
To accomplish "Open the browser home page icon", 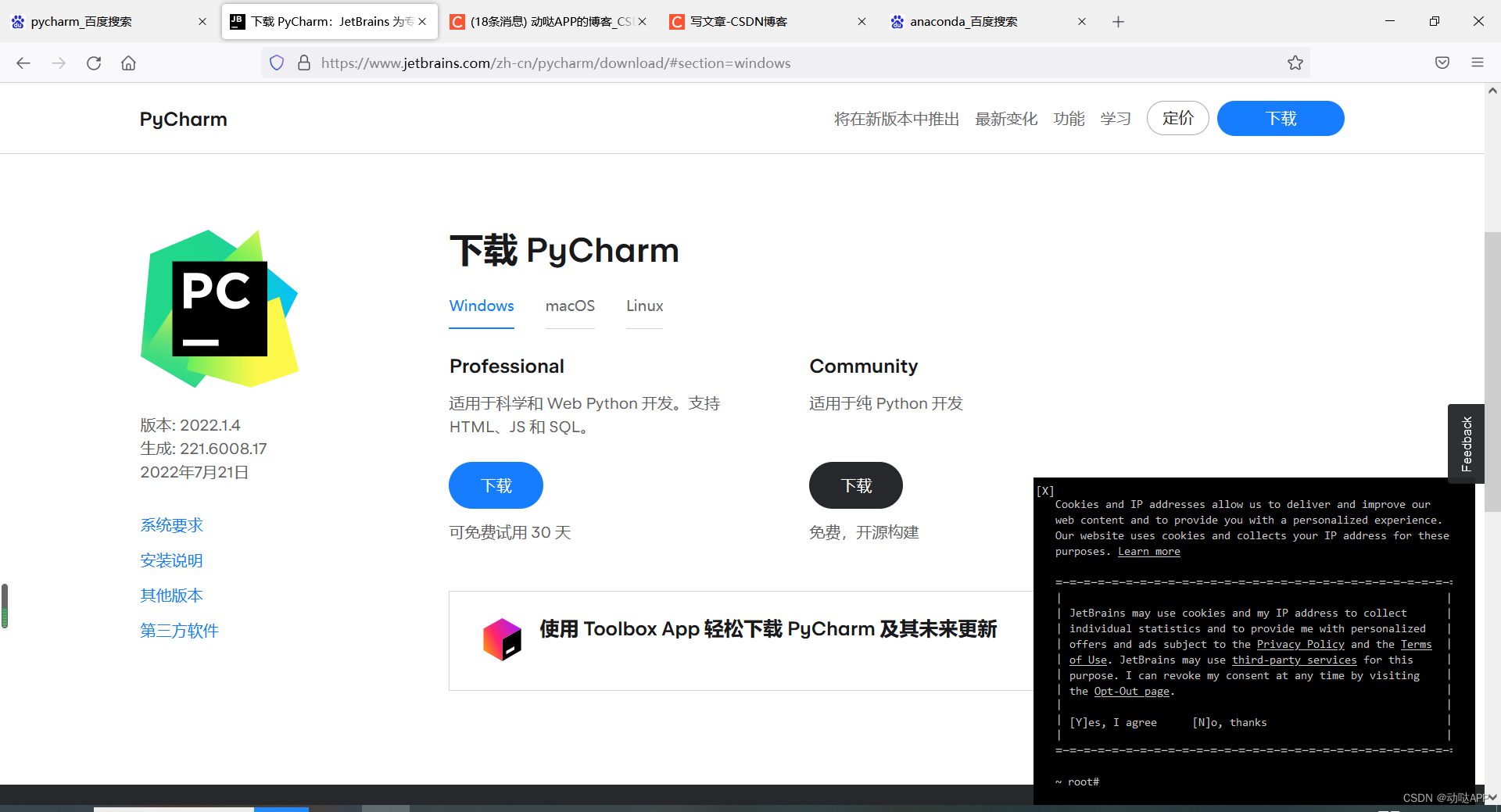I will pos(128,63).
